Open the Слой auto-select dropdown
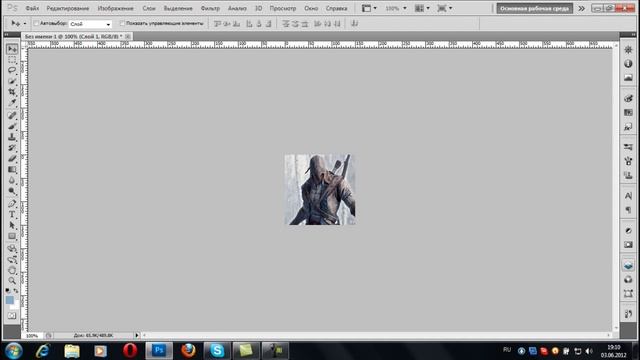The width and height of the screenshot is (640, 360). [x=90, y=24]
